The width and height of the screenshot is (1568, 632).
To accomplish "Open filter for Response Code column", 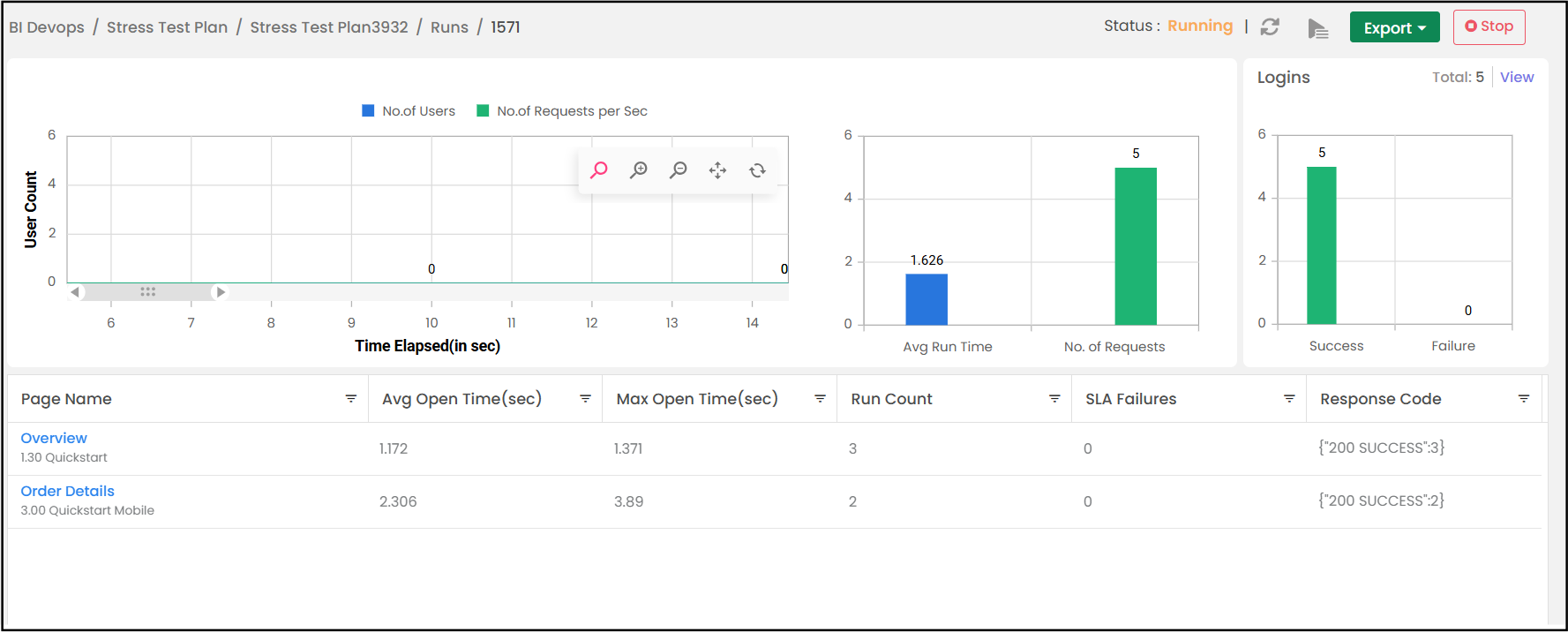I will [x=1523, y=399].
